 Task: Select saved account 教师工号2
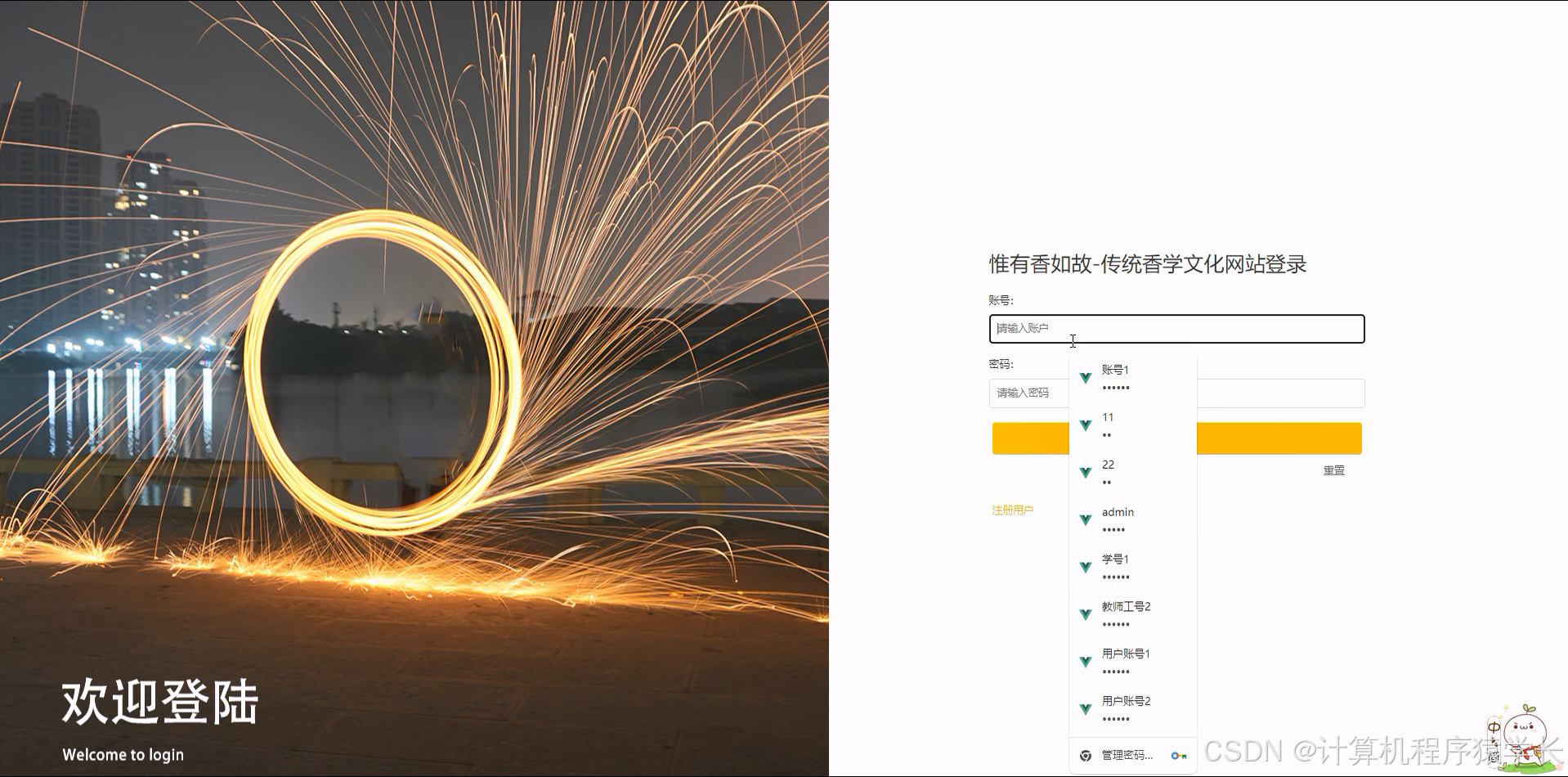click(x=1132, y=614)
